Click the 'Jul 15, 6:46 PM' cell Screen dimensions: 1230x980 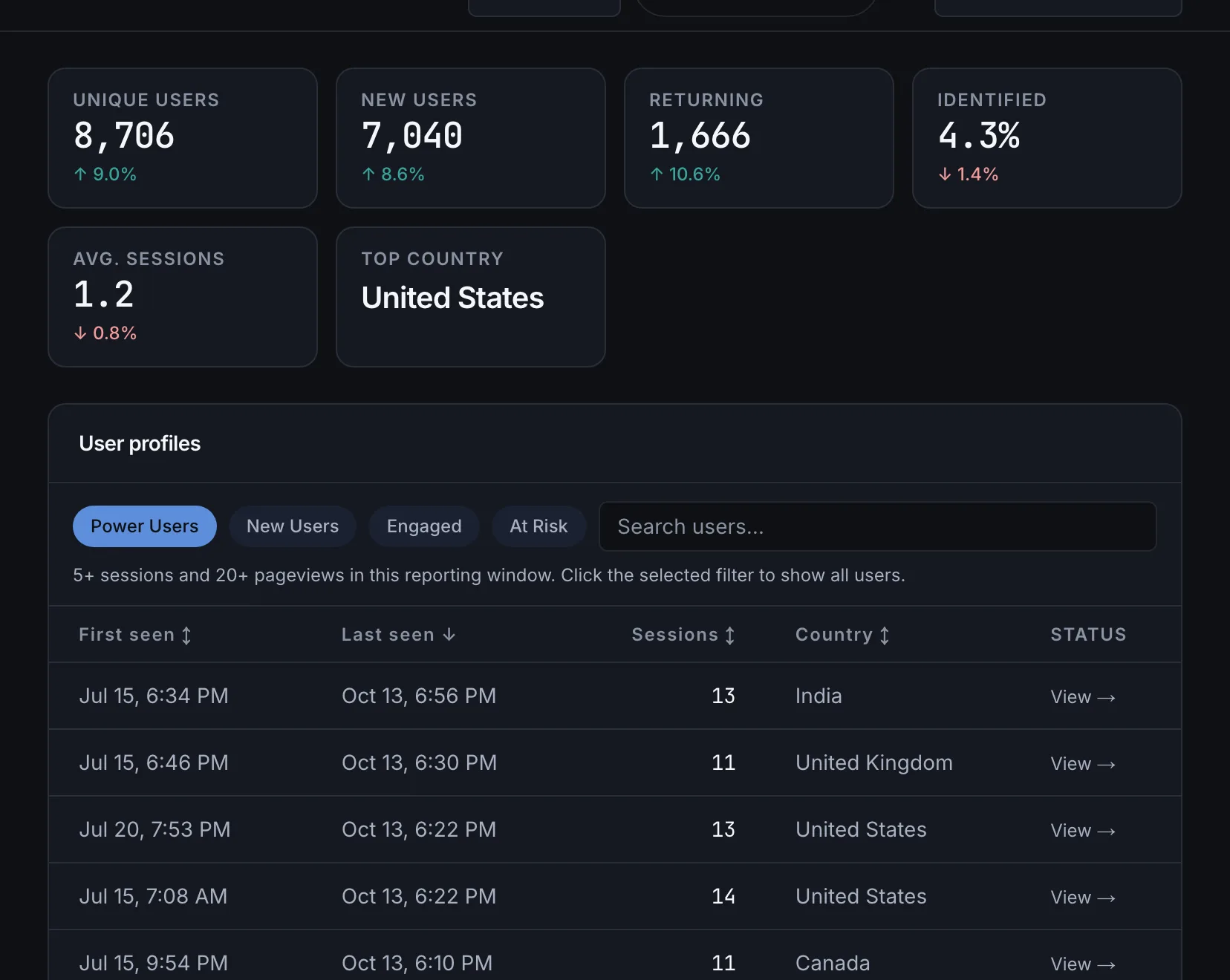pyautogui.click(x=154, y=762)
